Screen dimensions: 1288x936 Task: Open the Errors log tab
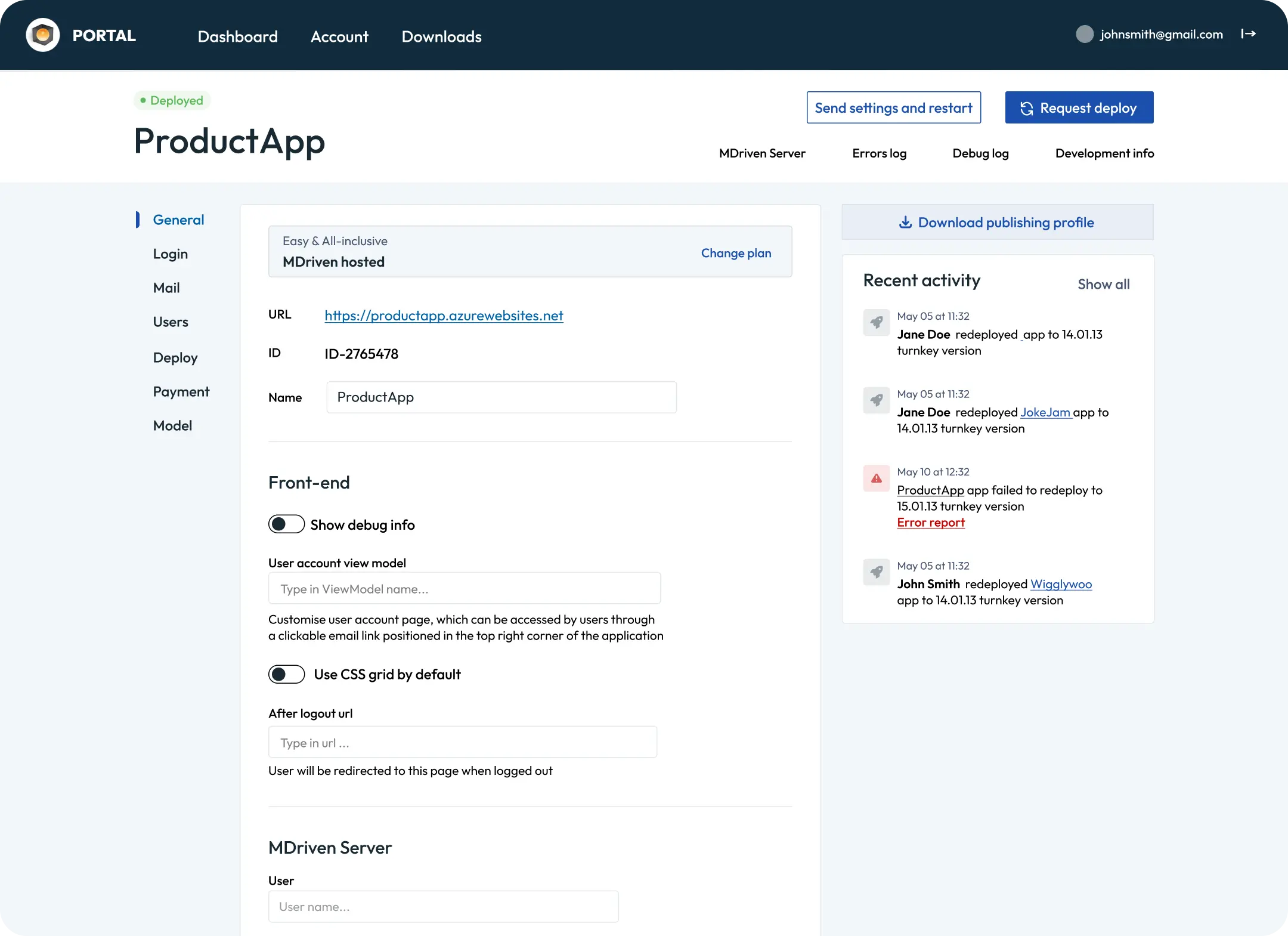[880, 153]
